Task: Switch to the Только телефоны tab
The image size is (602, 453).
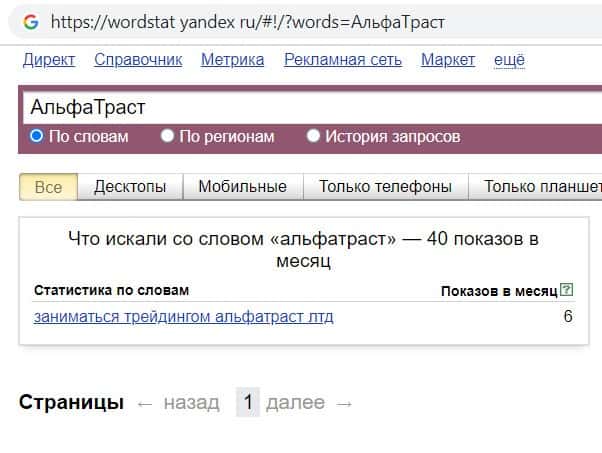Action: 385,187
